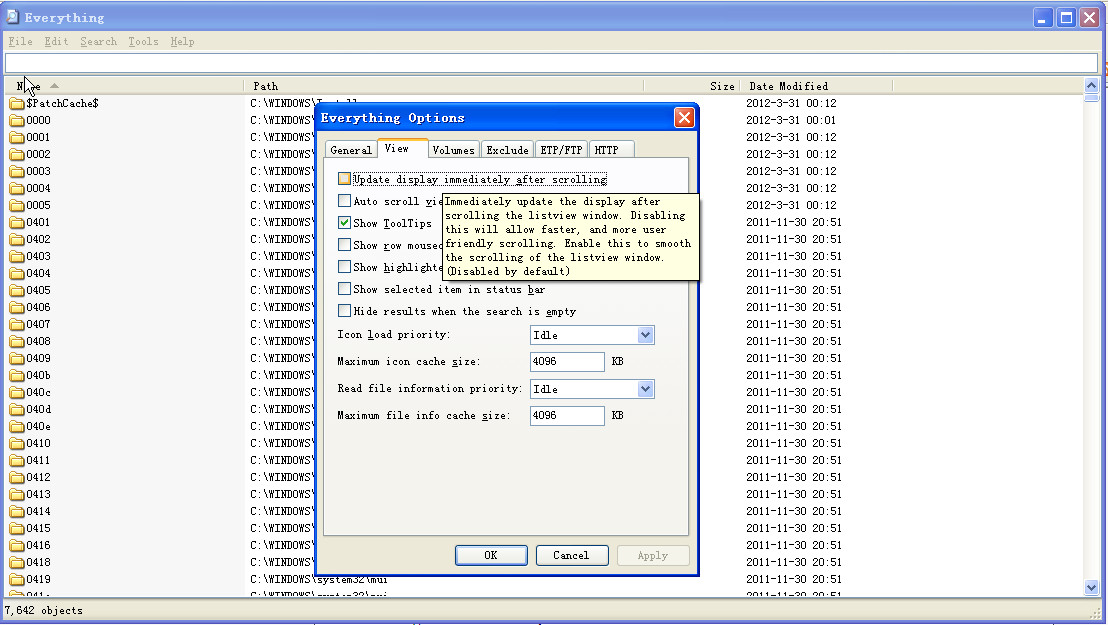1108x625 pixels.
Task: Select the 0005 folder icon
Action: point(17,205)
